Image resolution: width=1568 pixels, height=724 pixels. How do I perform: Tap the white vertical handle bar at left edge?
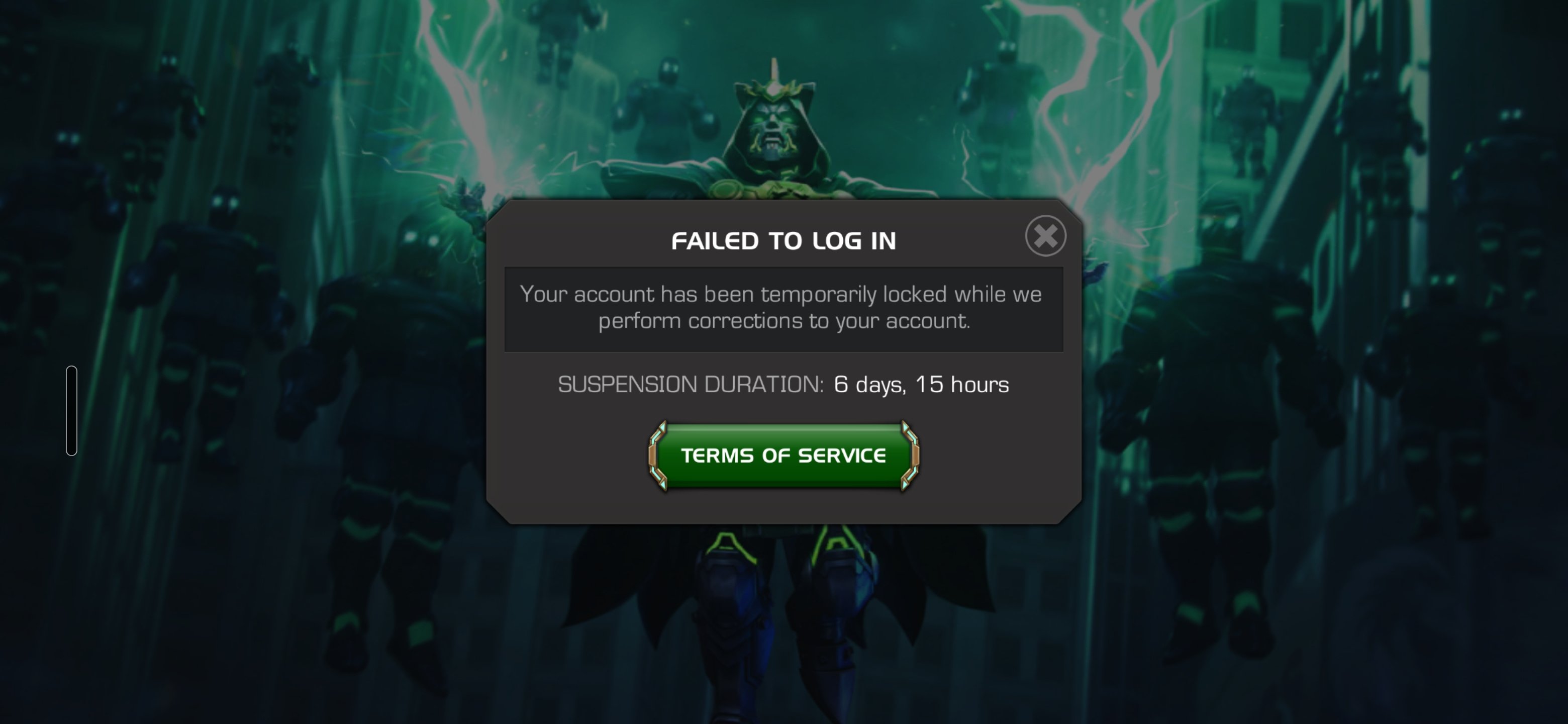72,410
